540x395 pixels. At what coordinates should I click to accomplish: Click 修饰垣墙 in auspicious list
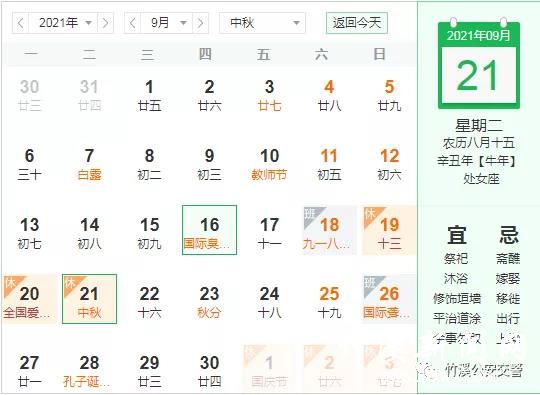pos(457,298)
